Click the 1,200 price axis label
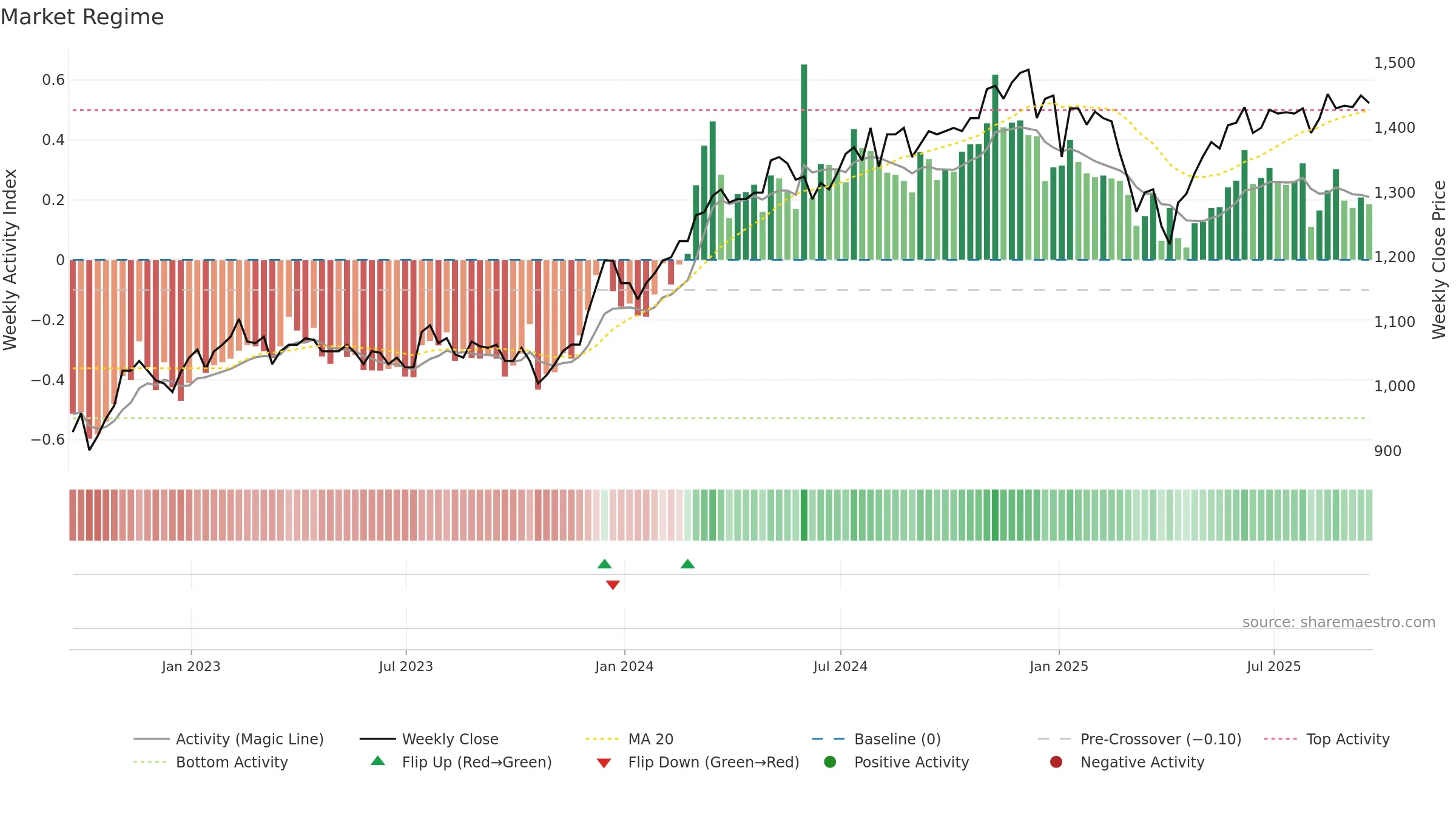This screenshot has height=819, width=1456. point(1395,257)
